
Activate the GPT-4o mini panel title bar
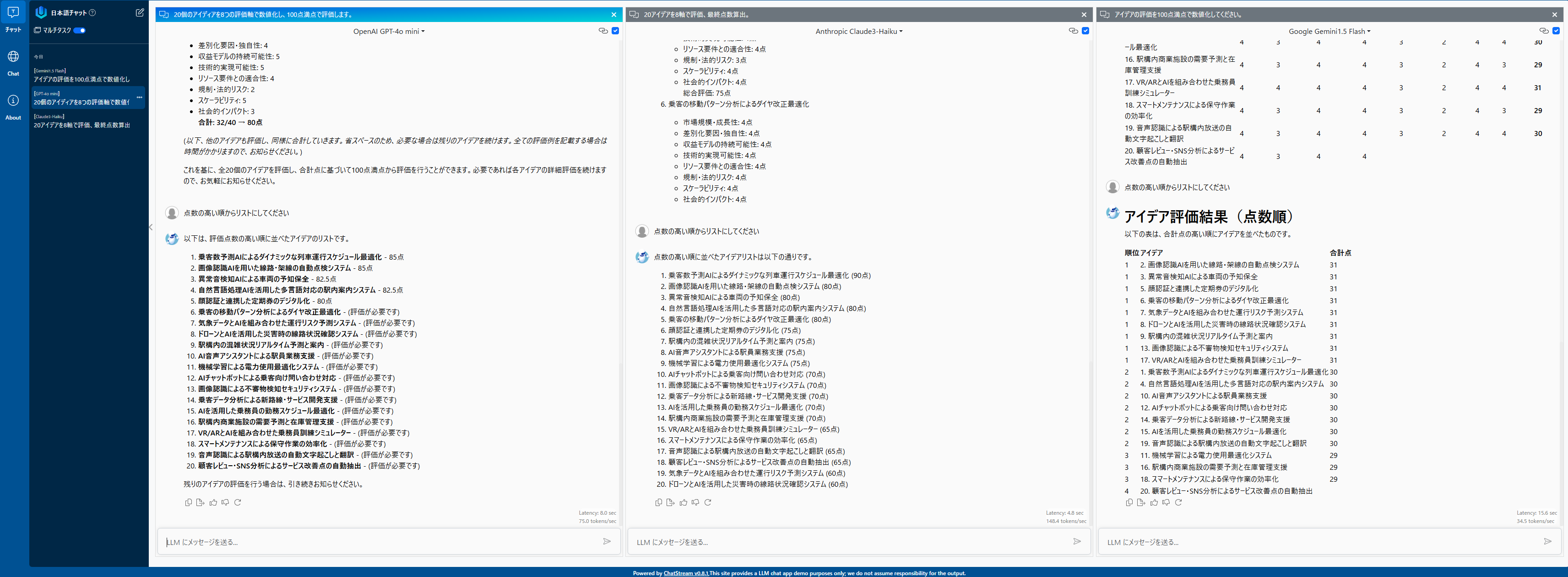(x=388, y=15)
